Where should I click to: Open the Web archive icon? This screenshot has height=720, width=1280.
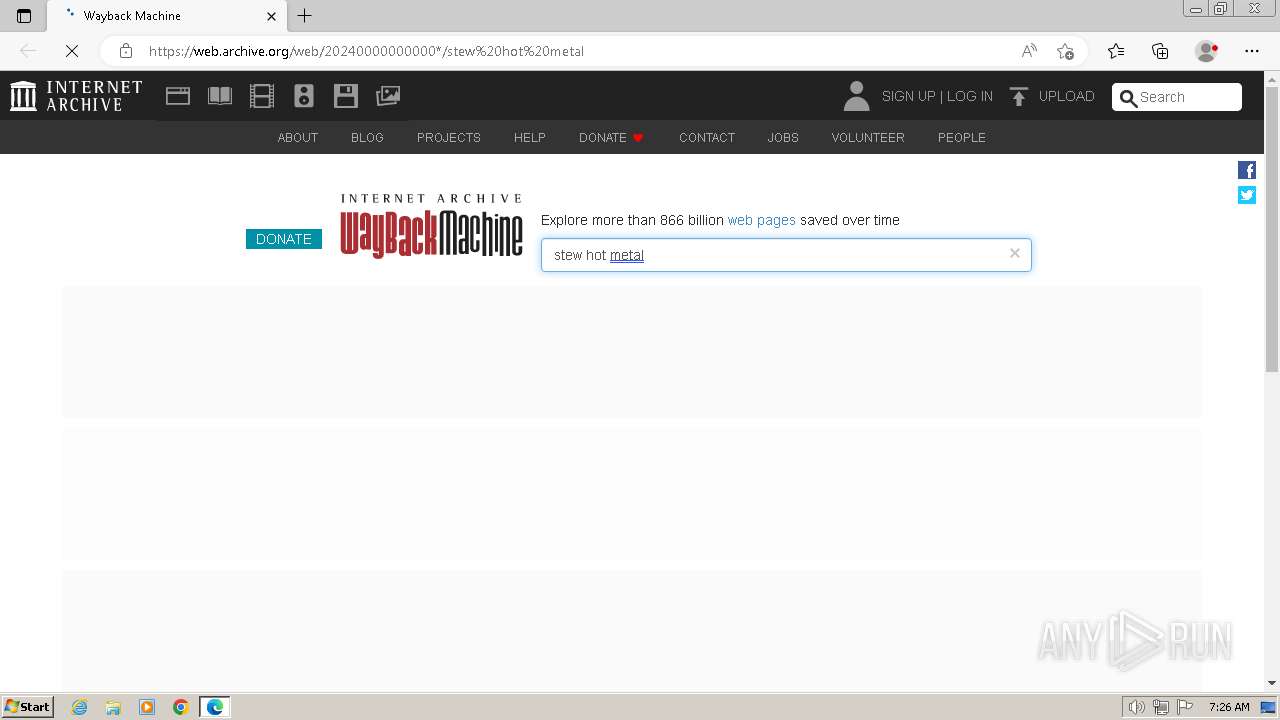178,96
